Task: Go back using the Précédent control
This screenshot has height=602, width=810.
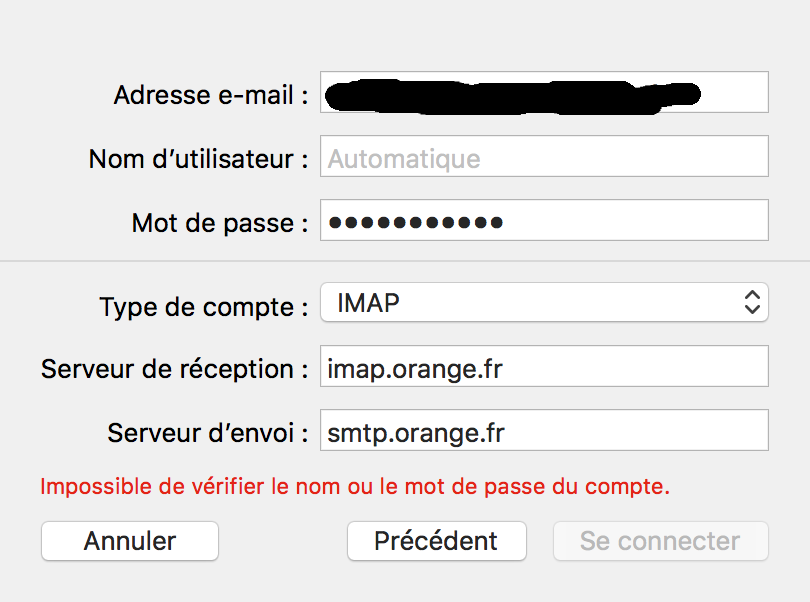Action: (437, 541)
